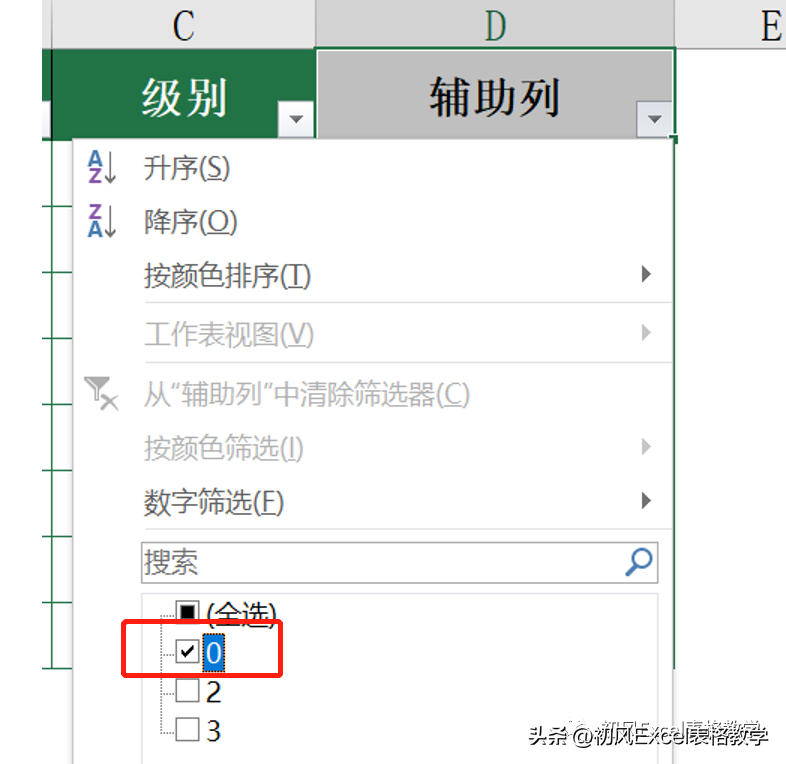Open the filter dropdown on 级别 header
Image resolution: width=786 pixels, height=764 pixels.
(296, 119)
